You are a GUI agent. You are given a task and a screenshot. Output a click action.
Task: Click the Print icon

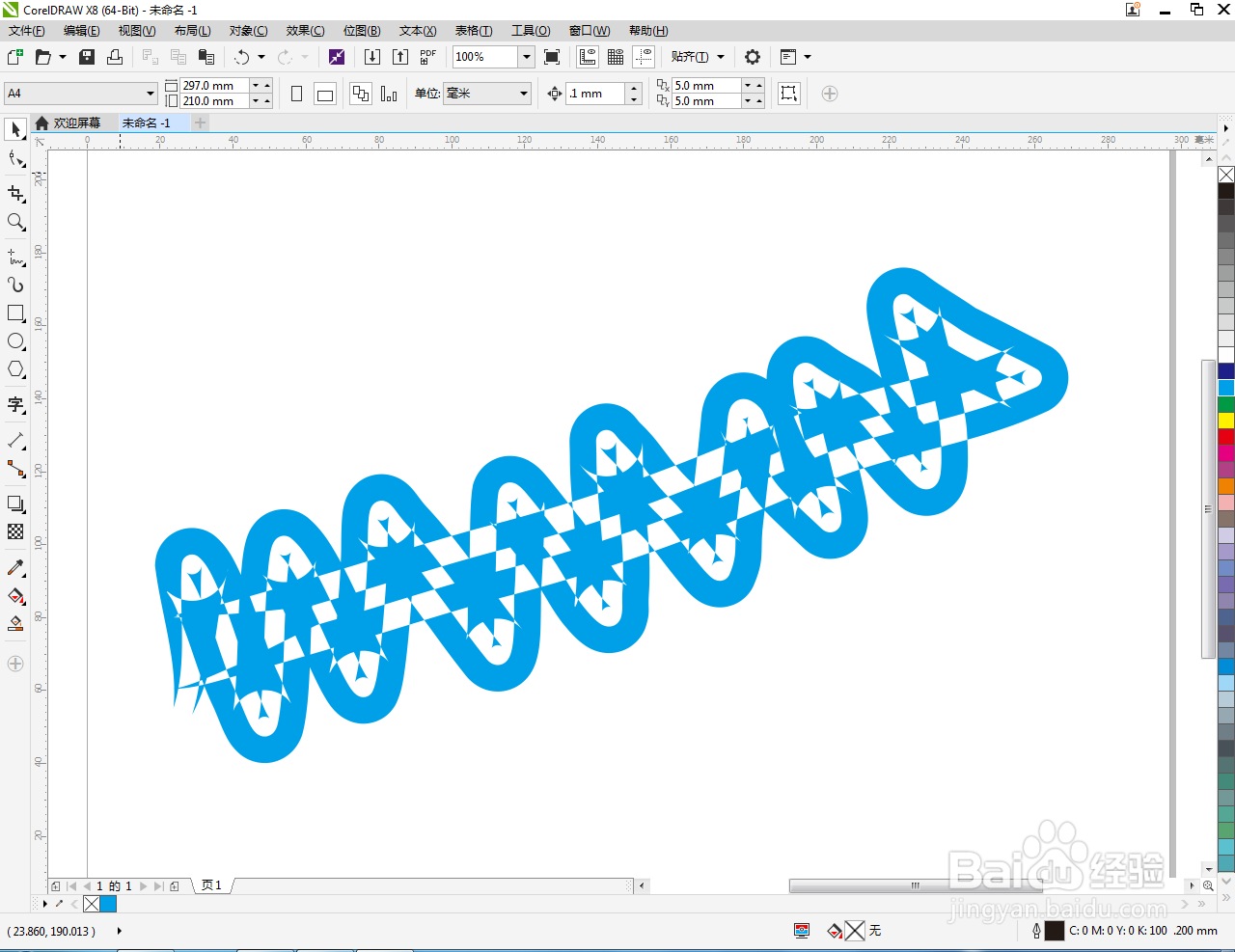115,57
